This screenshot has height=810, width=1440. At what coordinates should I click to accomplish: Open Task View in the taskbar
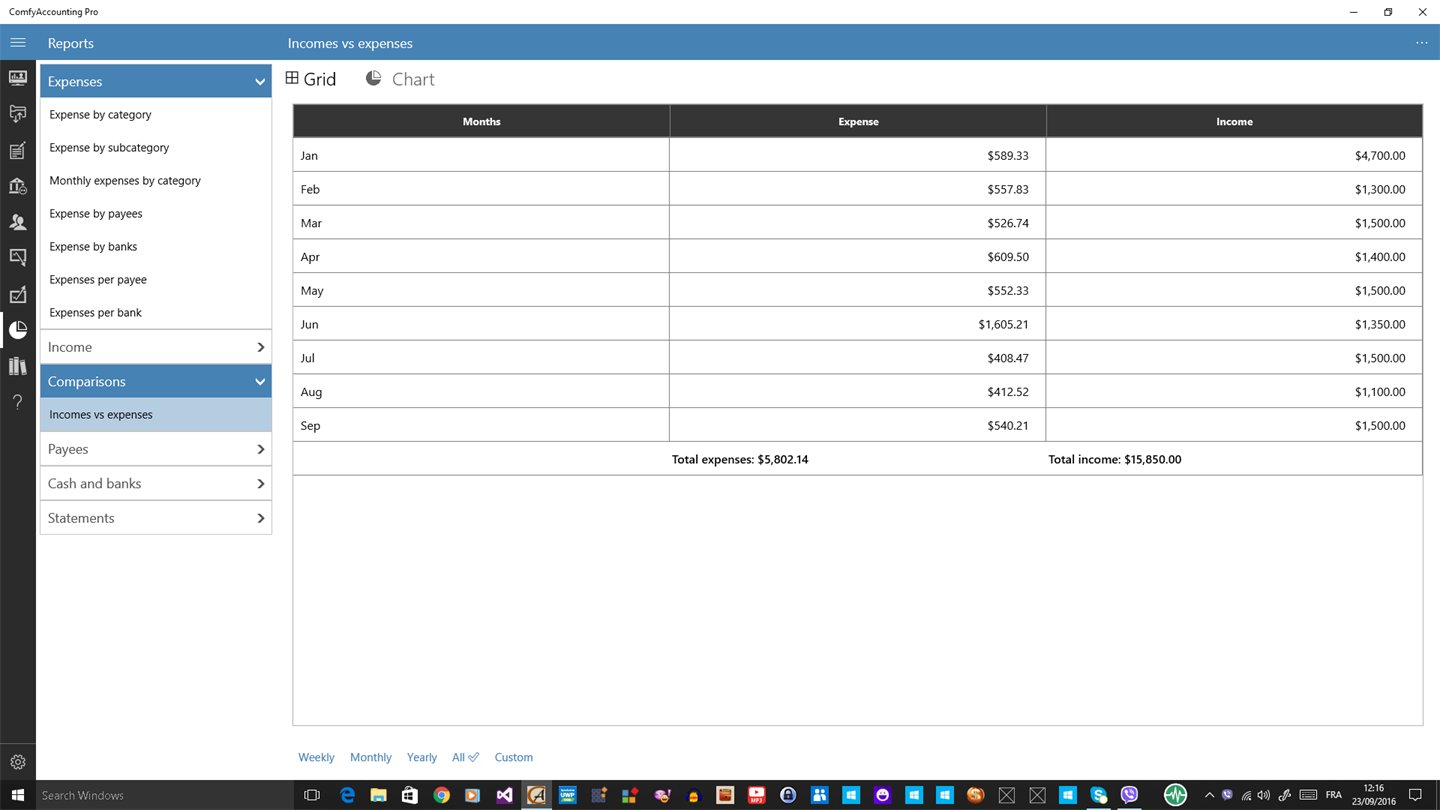312,795
